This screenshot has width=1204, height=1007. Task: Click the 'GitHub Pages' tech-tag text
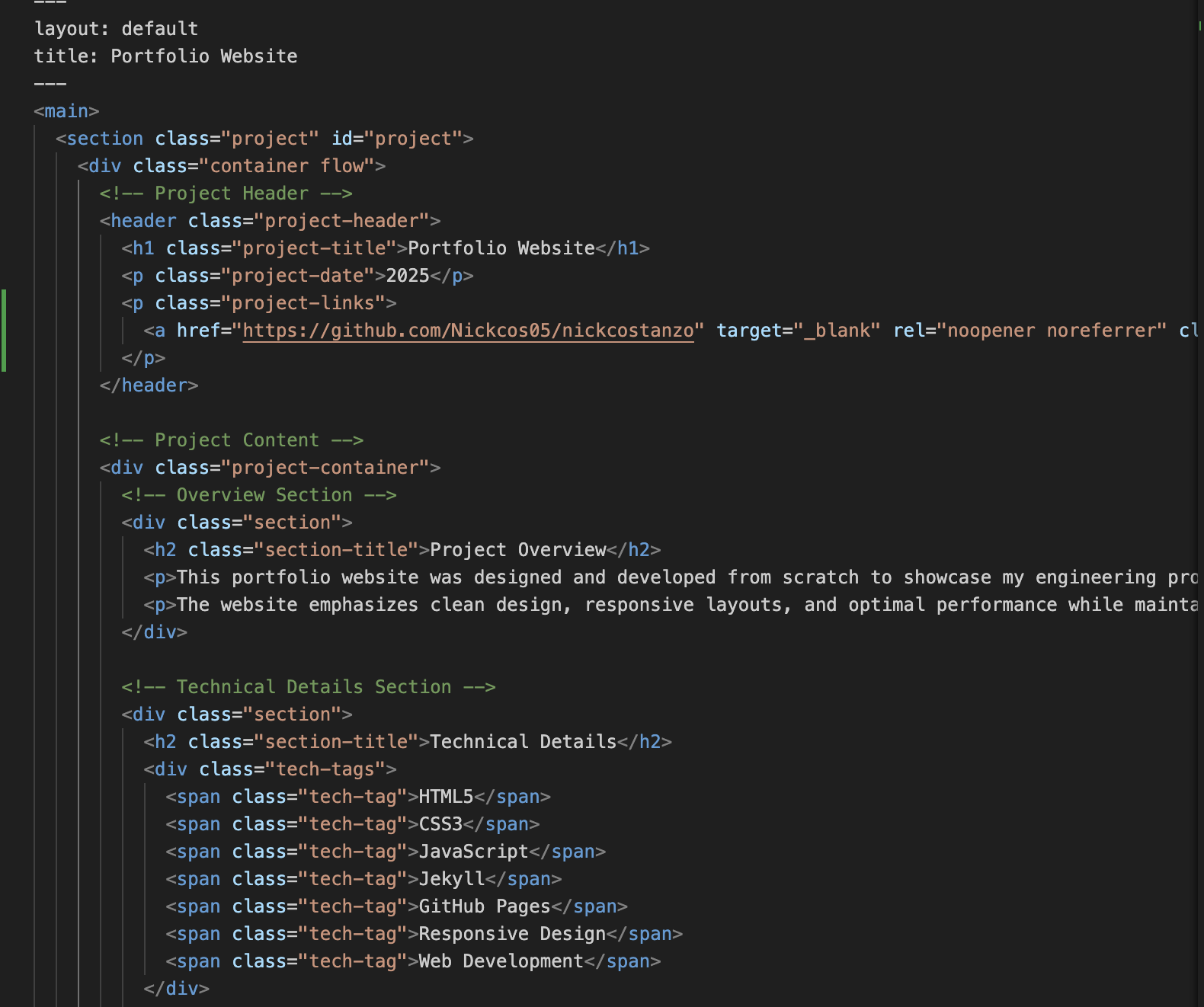[484, 906]
